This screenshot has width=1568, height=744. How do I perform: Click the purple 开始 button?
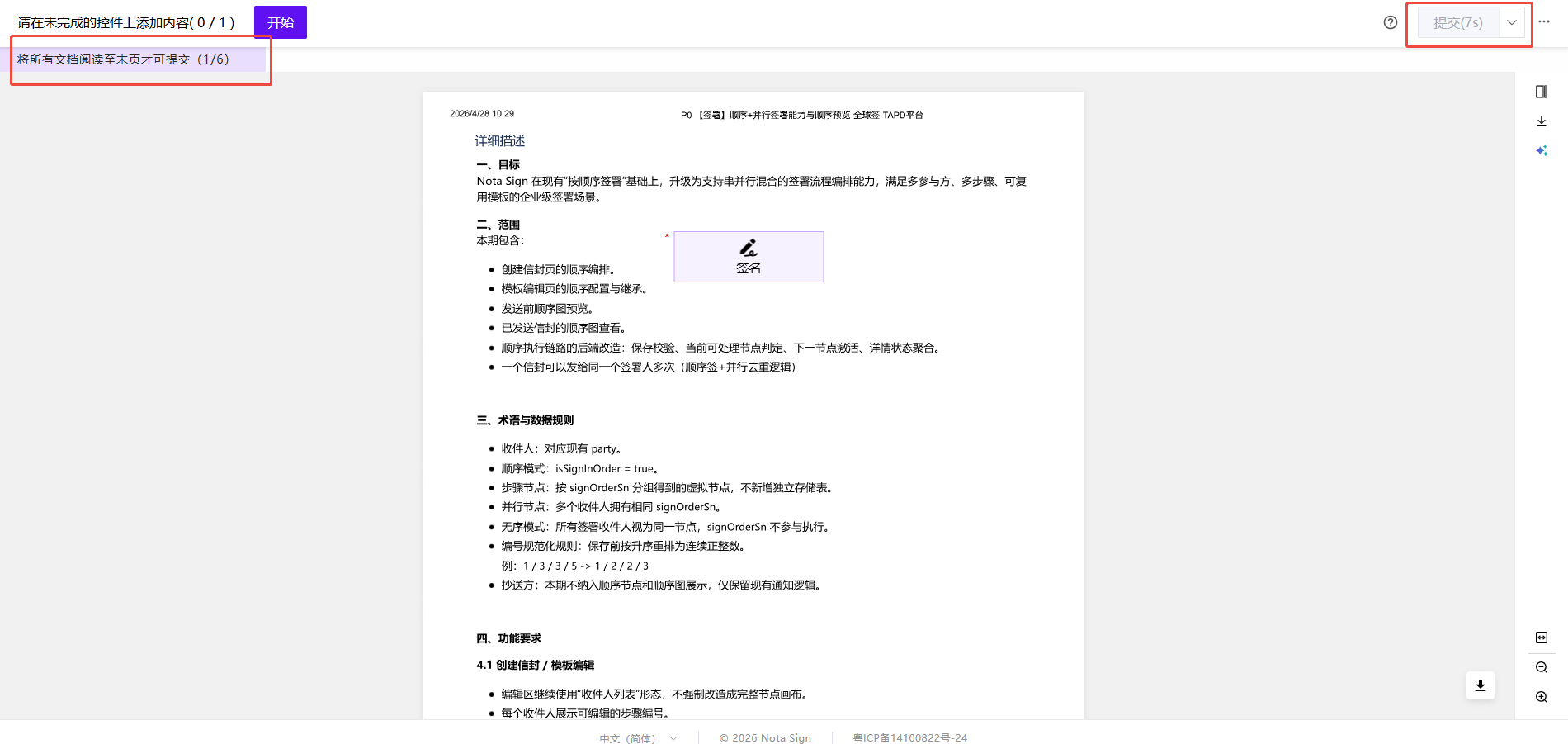tap(281, 22)
